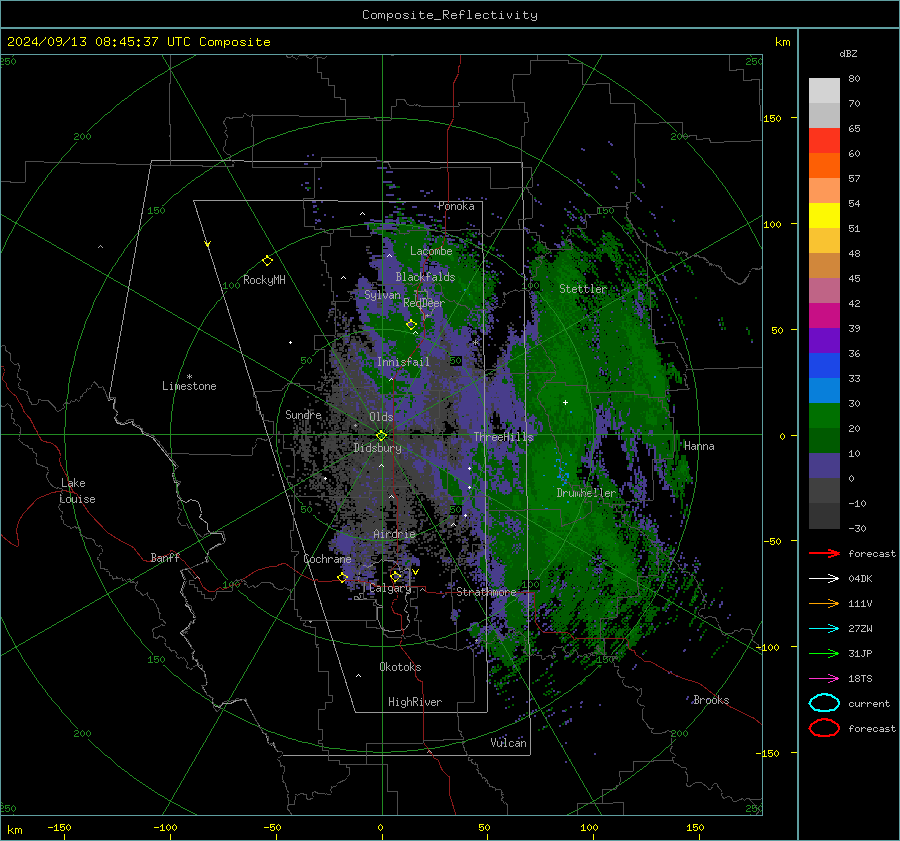Click the Limestone label
Image resolution: width=900 pixels, height=841 pixels.
pyautogui.click(x=189, y=386)
